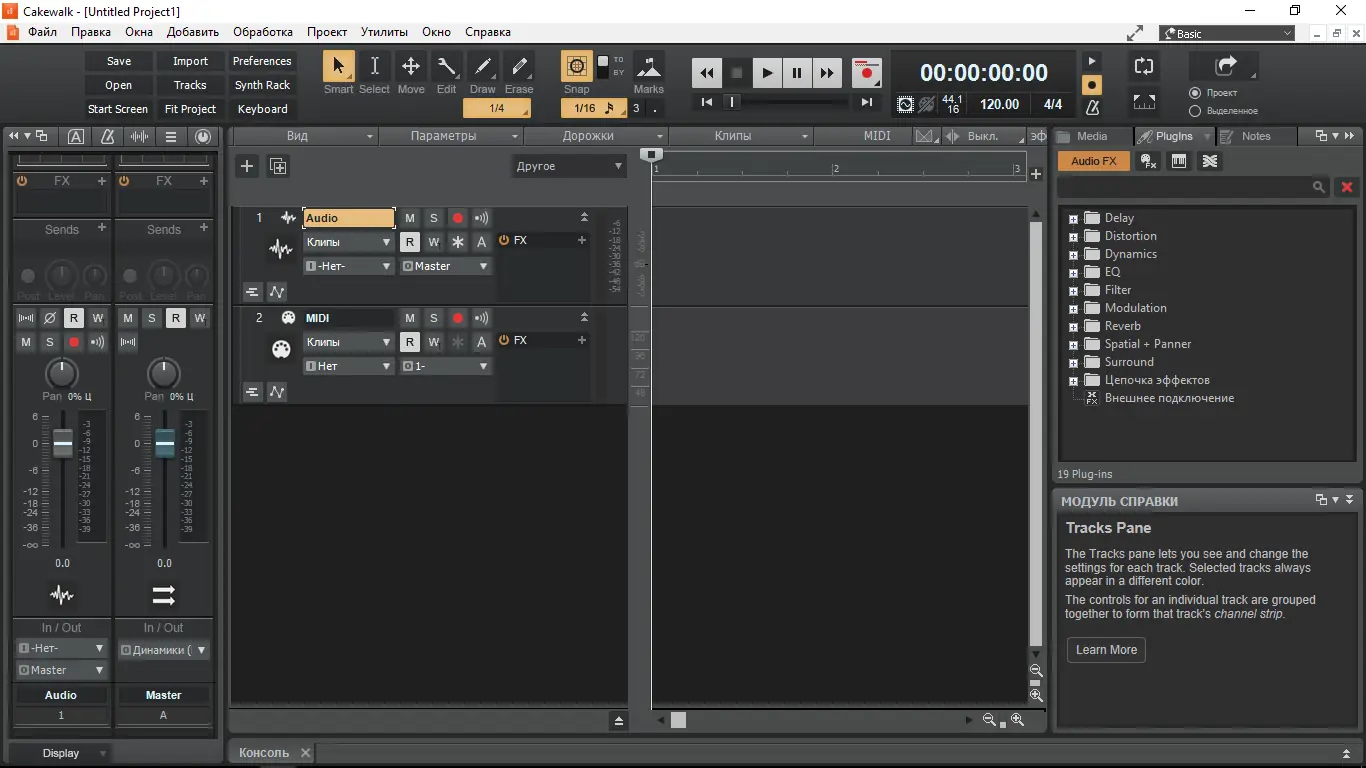Adjust the volume fader on the Audio channel strip
Screen dimensions: 1366x768
click(x=61, y=445)
